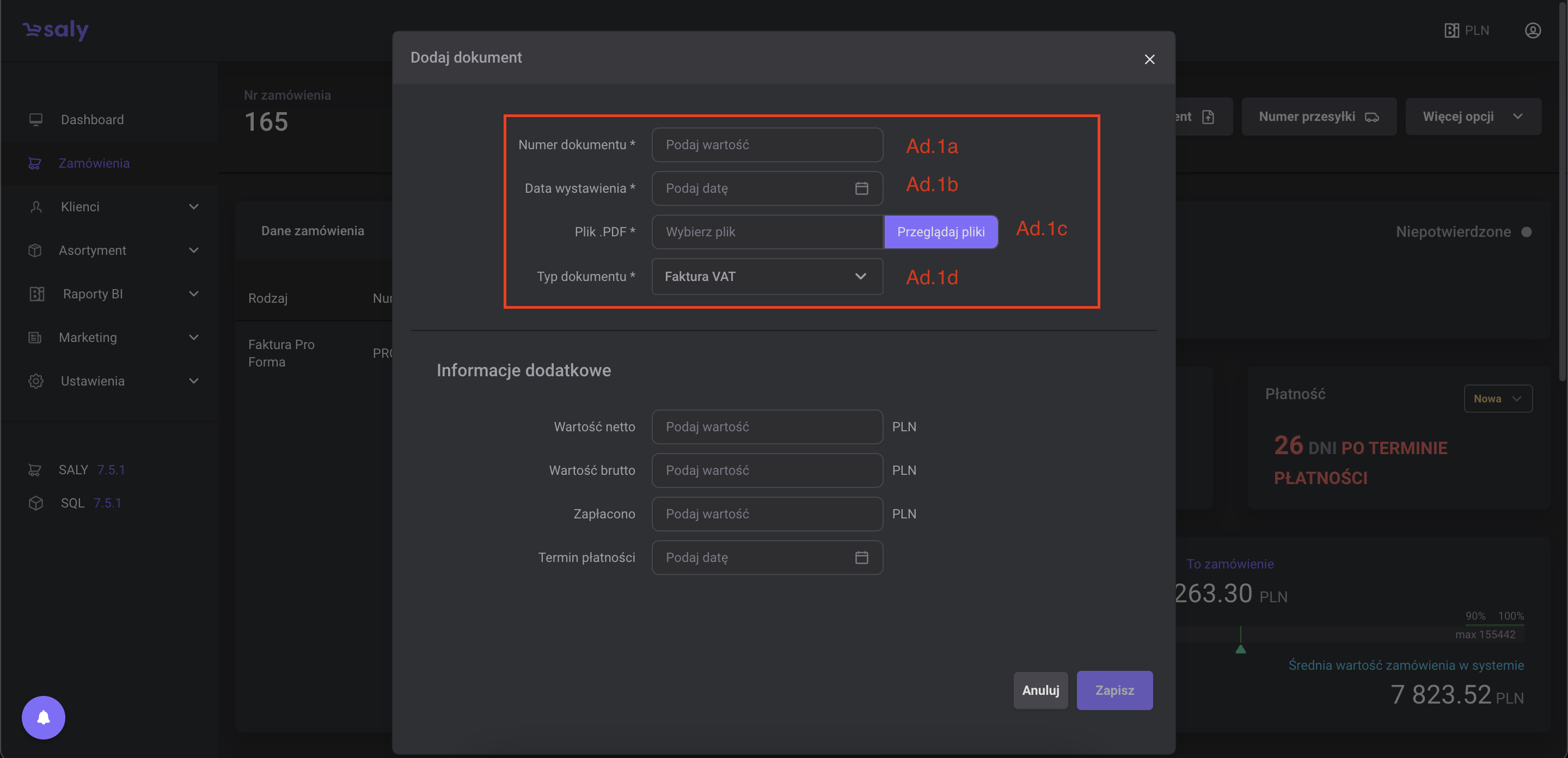The width and height of the screenshot is (1568, 758).
Task: Open Zamówienia in sidebar
Action: [x=94, y=163]
